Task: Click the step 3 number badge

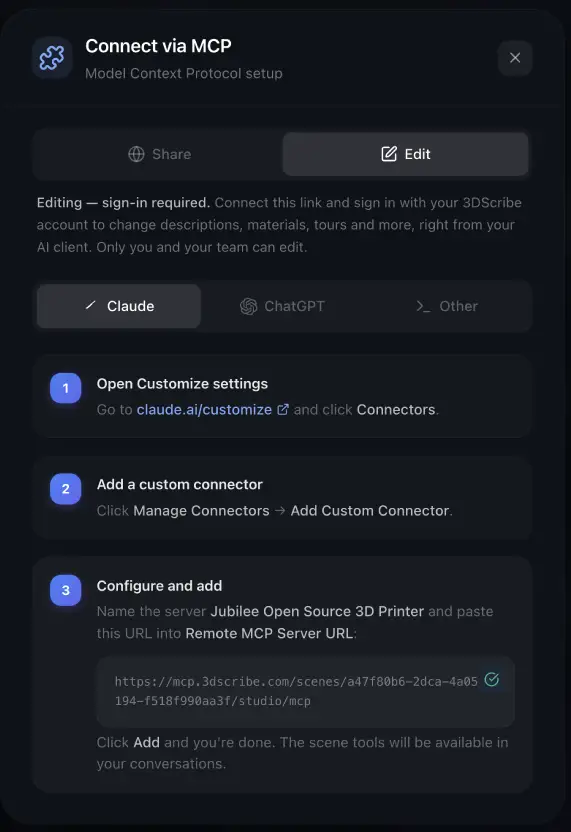Action: coord(66,590)
